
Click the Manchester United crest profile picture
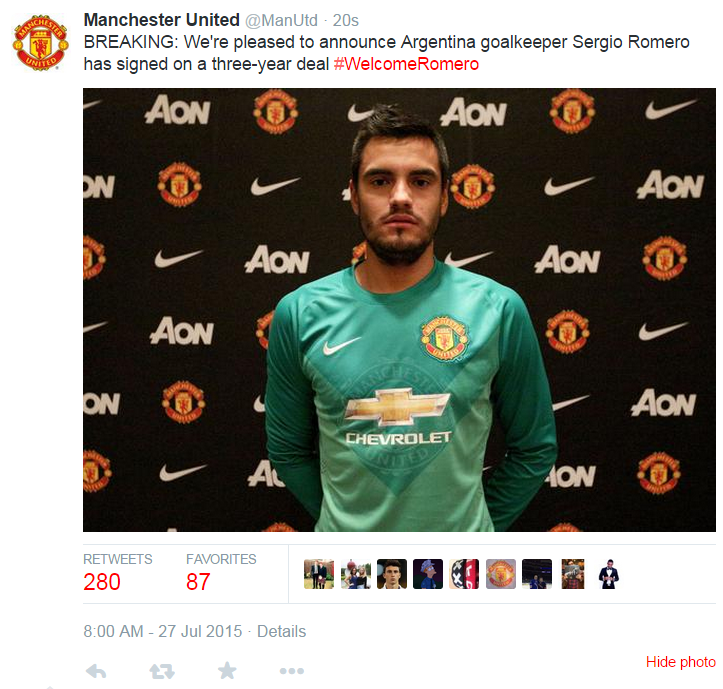click(41, 42)
